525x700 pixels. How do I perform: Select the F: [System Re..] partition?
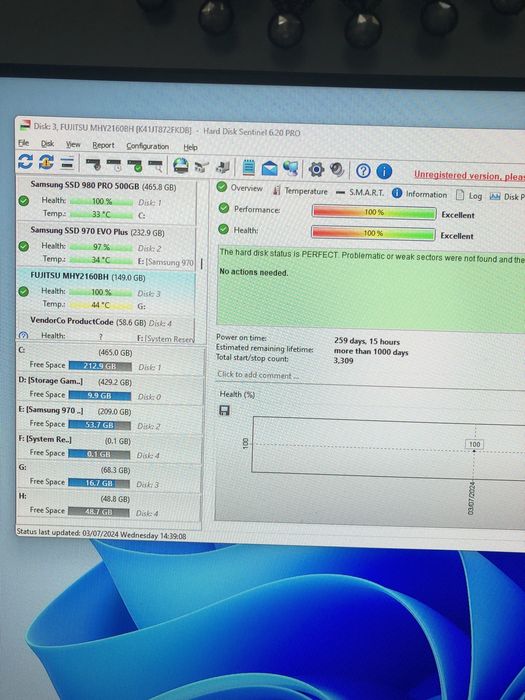click(x=109, y=447)
